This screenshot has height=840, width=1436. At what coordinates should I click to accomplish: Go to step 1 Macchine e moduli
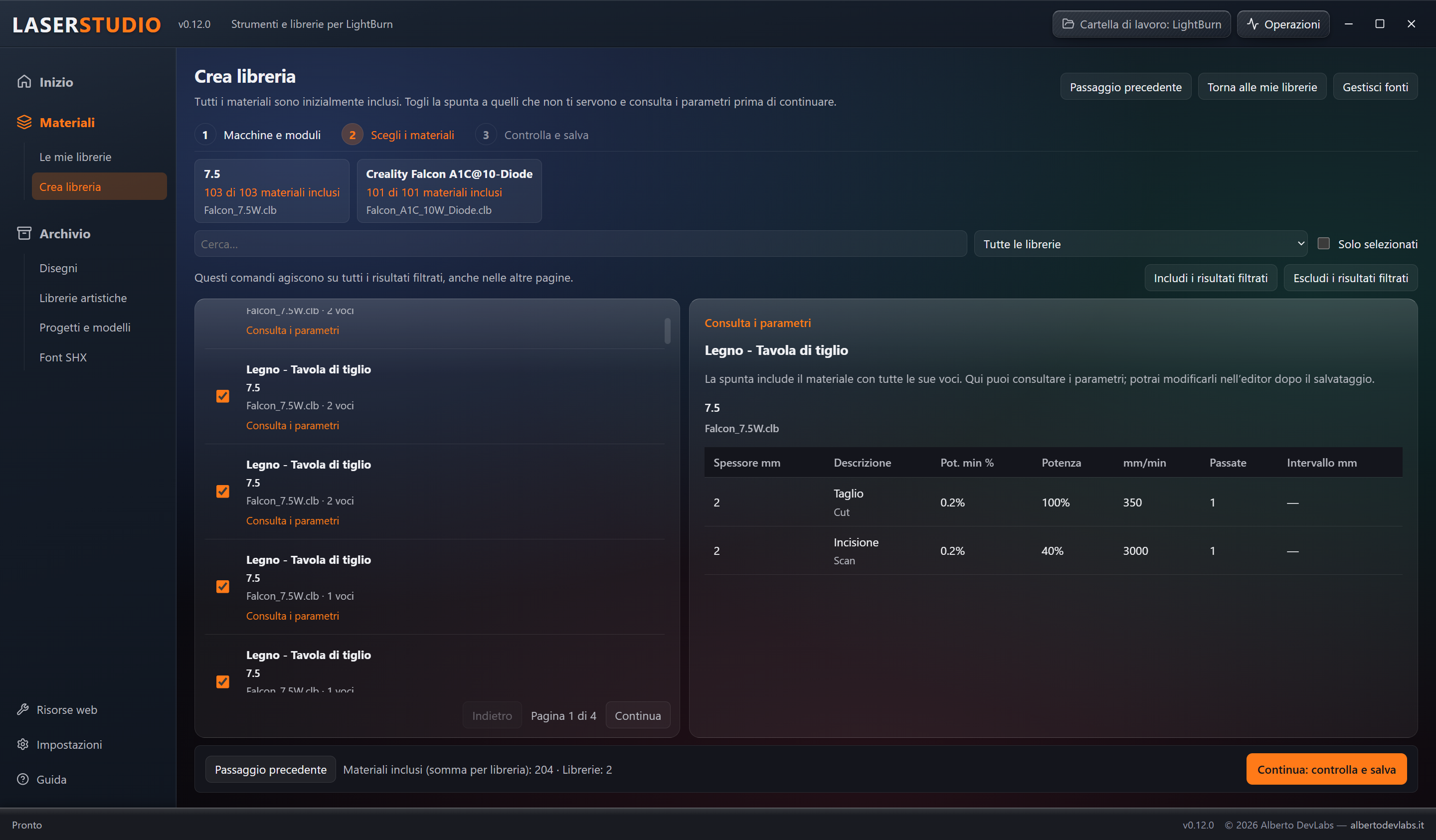coord(258,135)
